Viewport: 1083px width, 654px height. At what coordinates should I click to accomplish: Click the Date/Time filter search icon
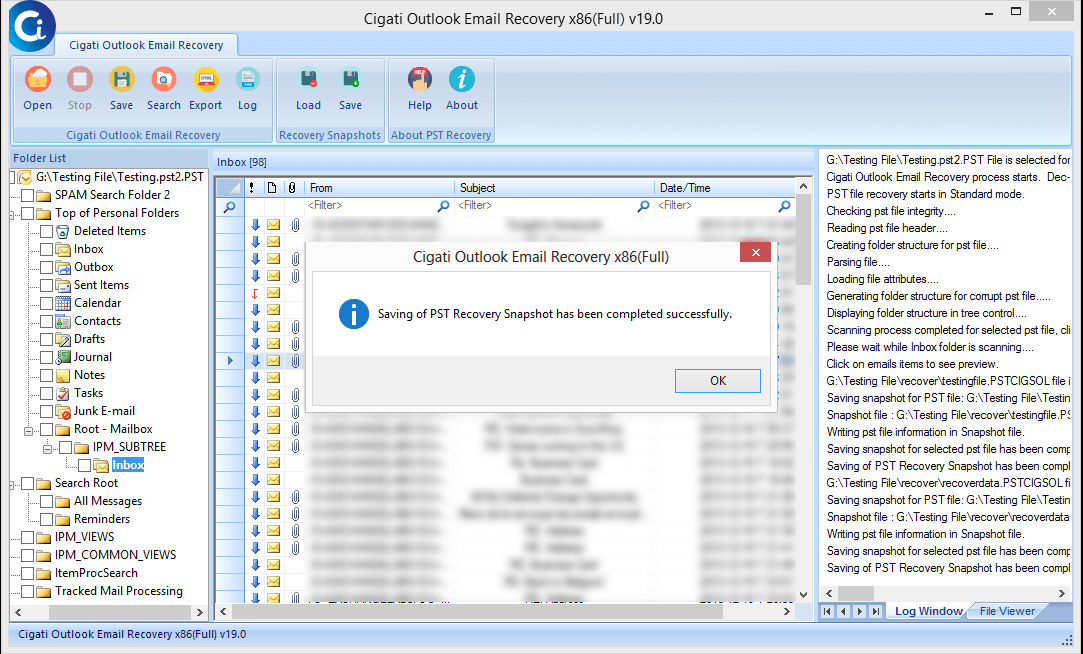(784, 206)
